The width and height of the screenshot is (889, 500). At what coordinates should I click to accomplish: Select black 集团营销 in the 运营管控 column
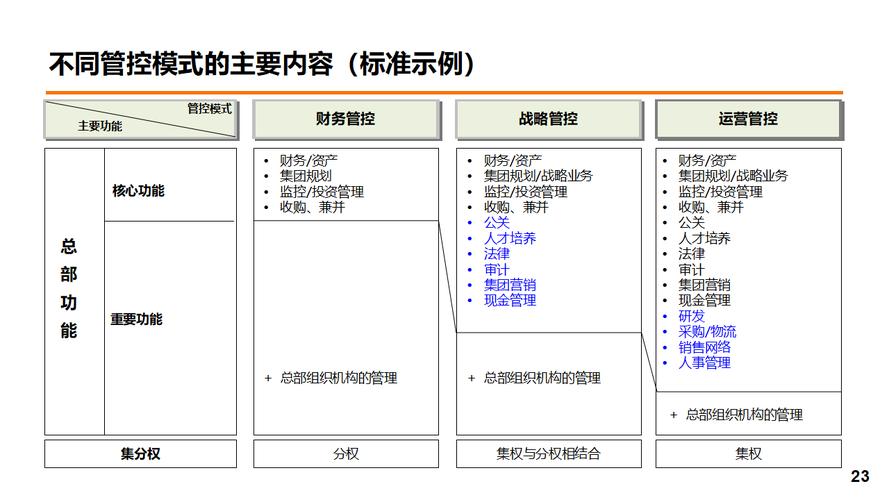click(x=704, y=285)
